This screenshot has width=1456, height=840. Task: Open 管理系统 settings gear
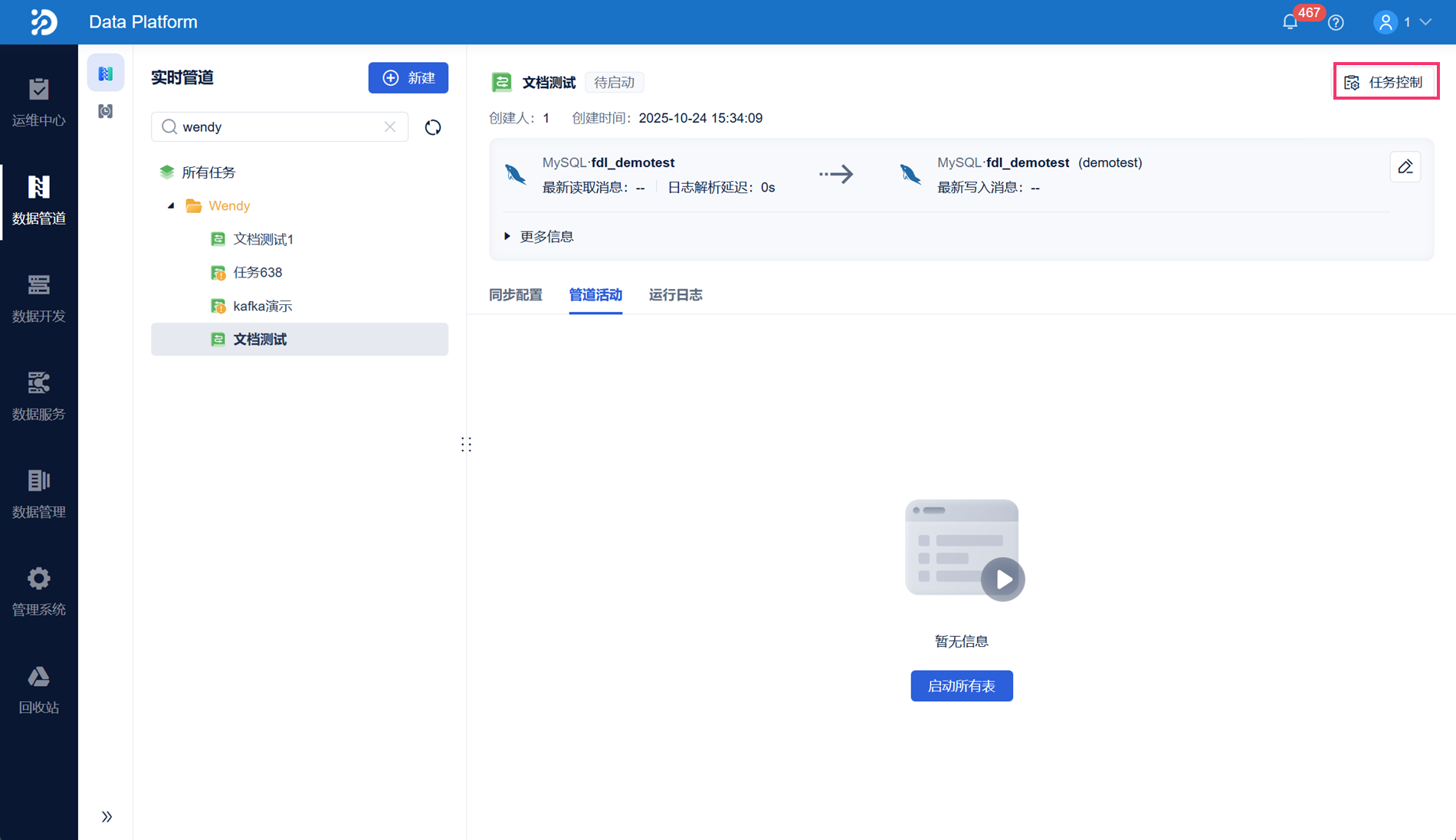click(39, 592)
